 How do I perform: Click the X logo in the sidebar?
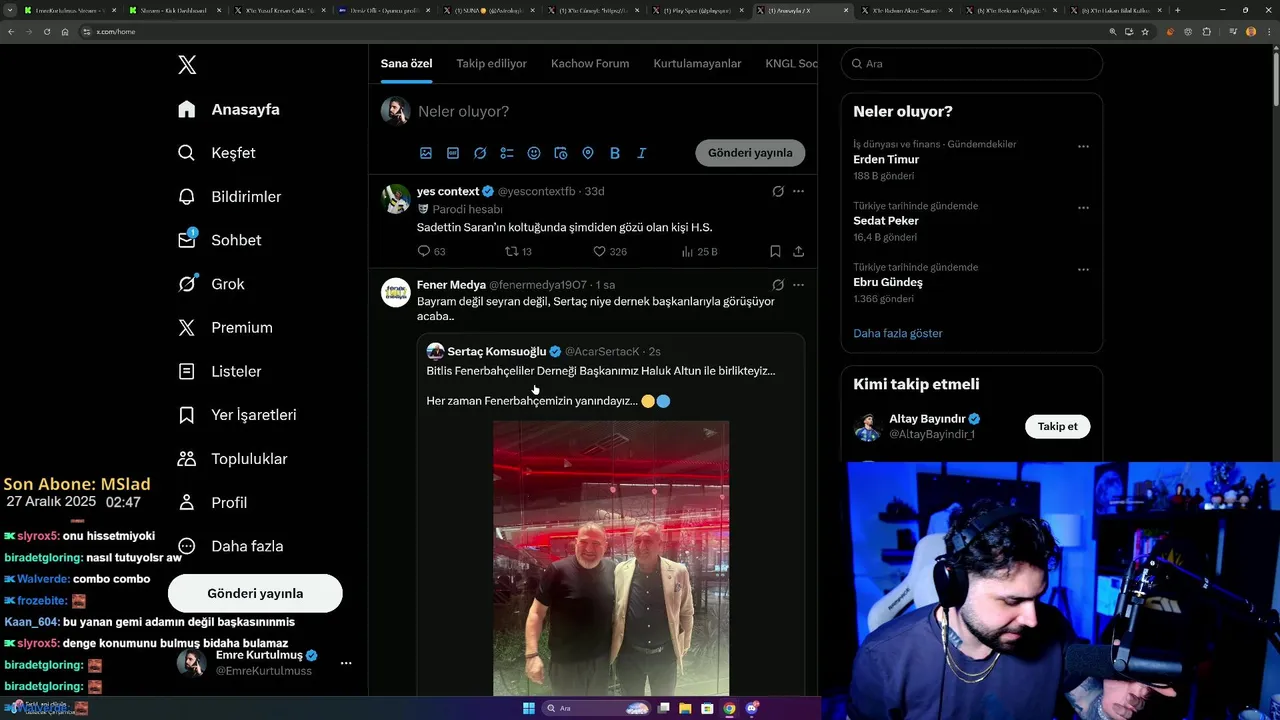pos(187,65)
